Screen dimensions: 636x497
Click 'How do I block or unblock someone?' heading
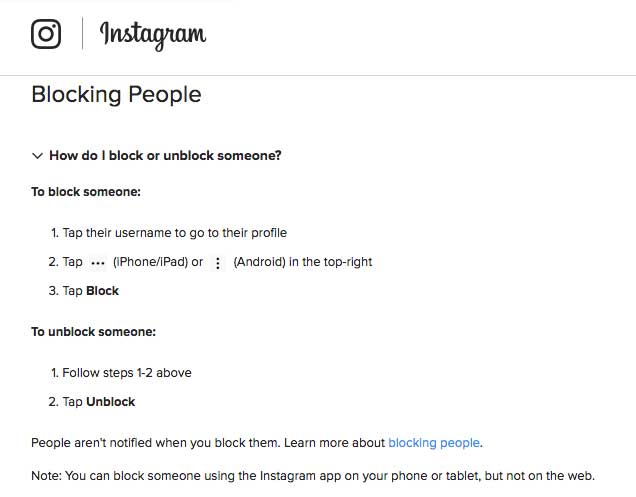coord(165,155)
